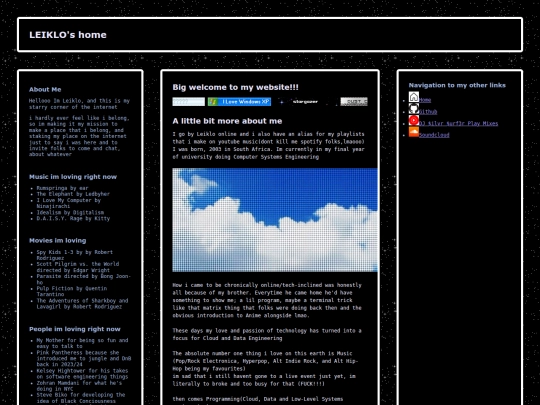This screenshot has height=405, width=540.
Task: Click the light blue badge before Windows XP badge
Action: click(x=189, y=102)
